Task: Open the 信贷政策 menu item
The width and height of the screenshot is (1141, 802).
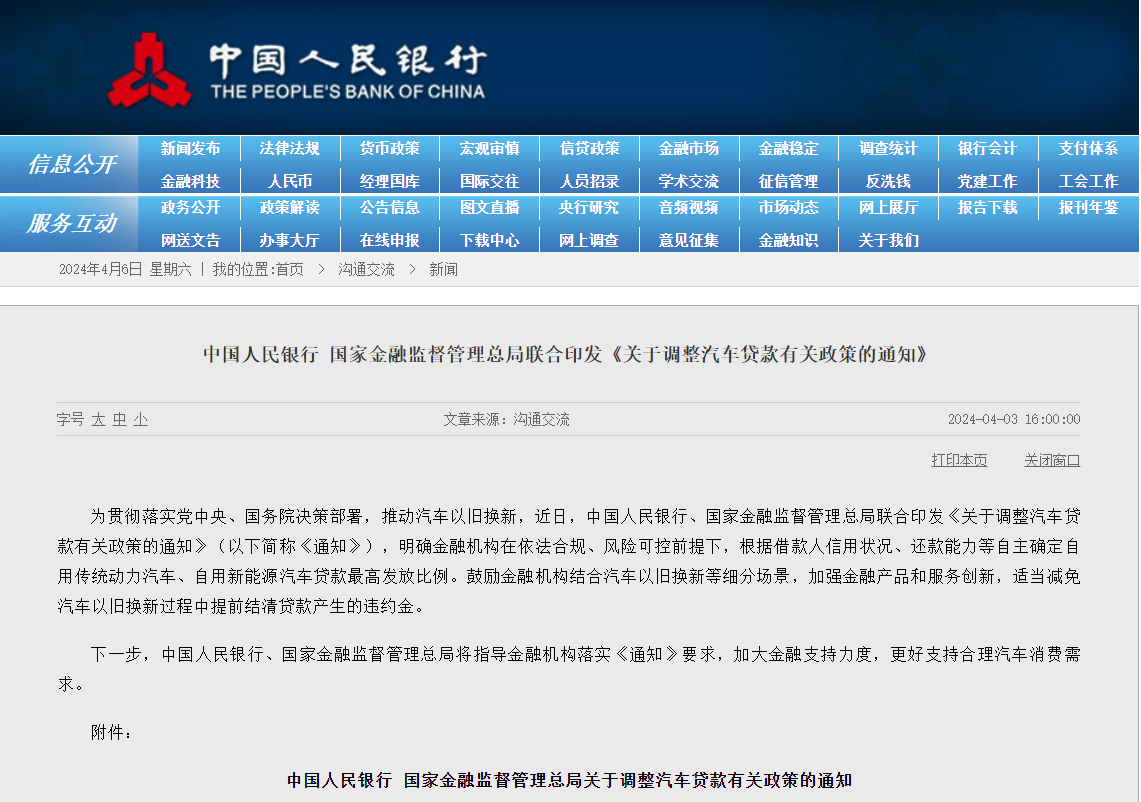Action: pyautogui.click(x=589, y=148)
